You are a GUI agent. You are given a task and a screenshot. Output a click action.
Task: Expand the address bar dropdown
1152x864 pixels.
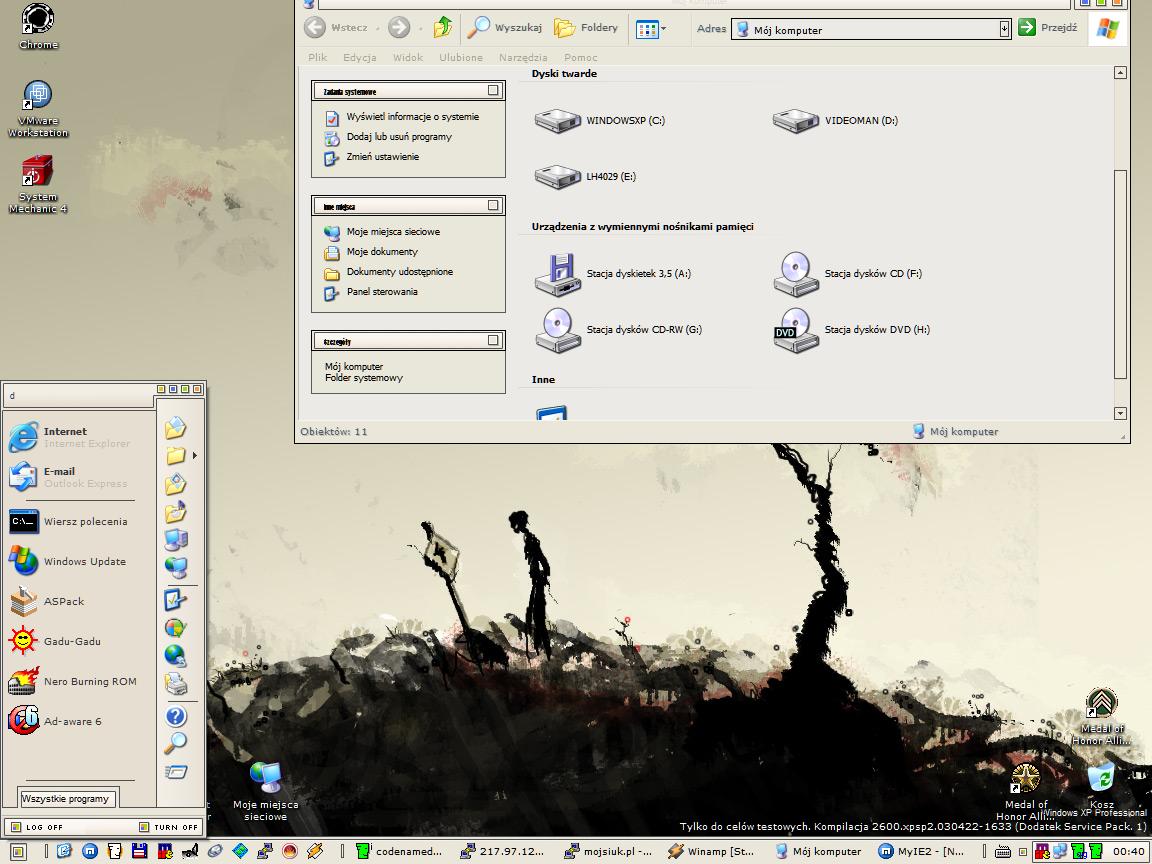(1005, 29)
